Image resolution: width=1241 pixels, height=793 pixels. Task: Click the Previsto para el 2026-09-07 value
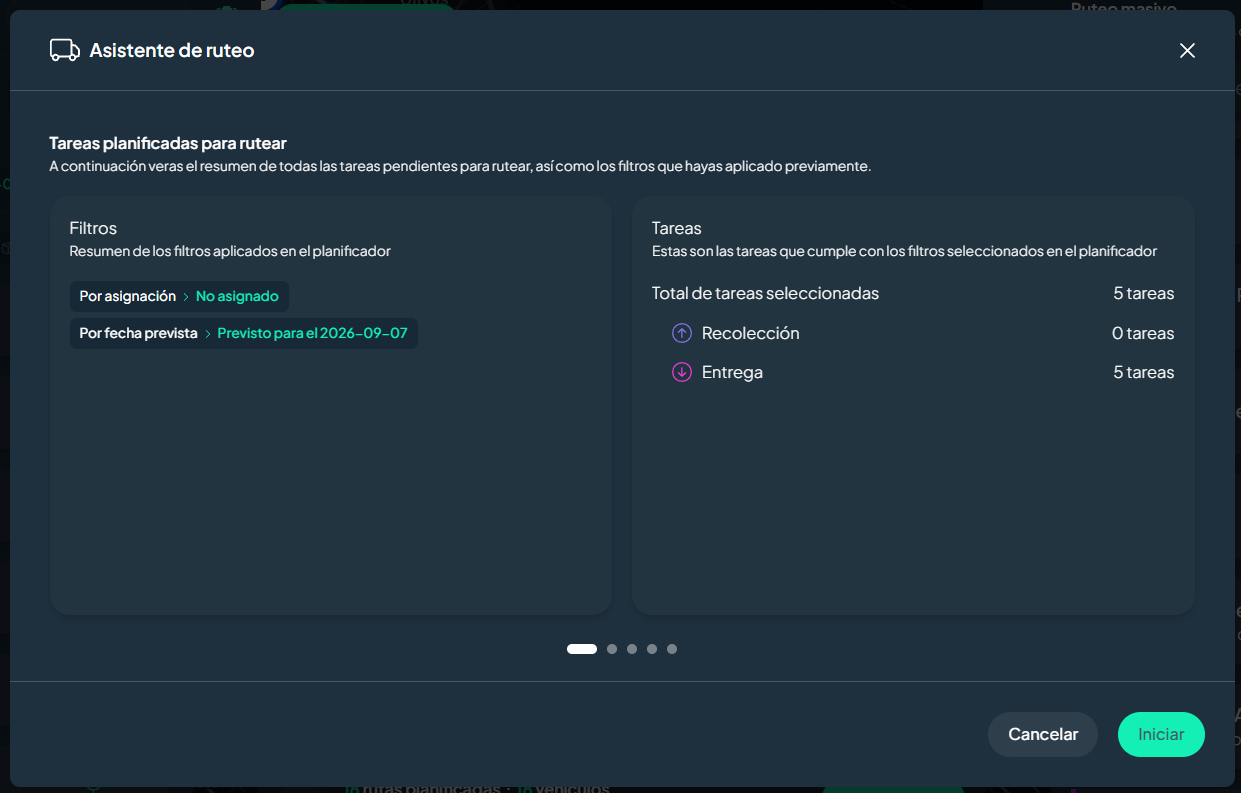coord(312,334)
